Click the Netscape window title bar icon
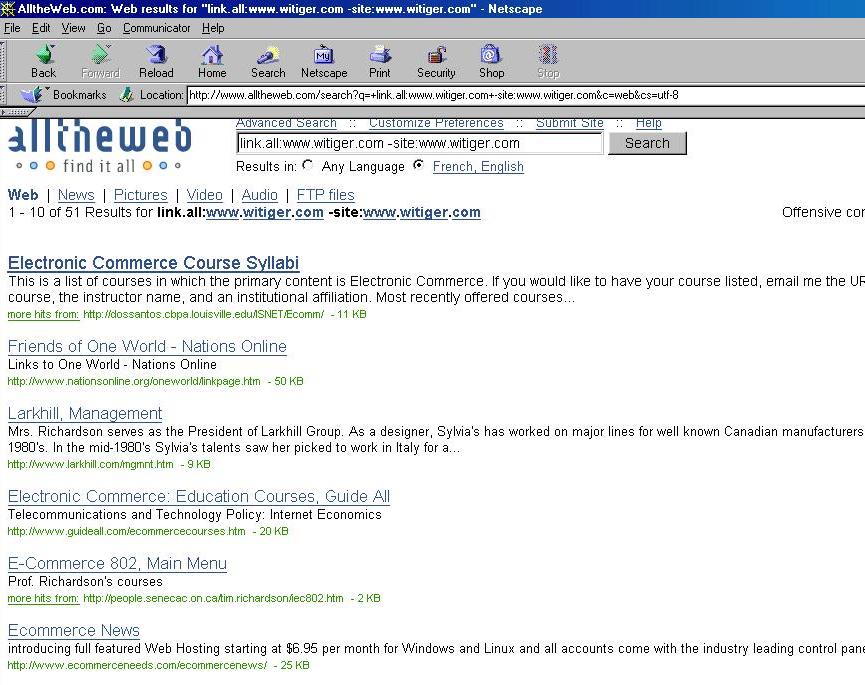865x685 pixels. click(8, 8)
